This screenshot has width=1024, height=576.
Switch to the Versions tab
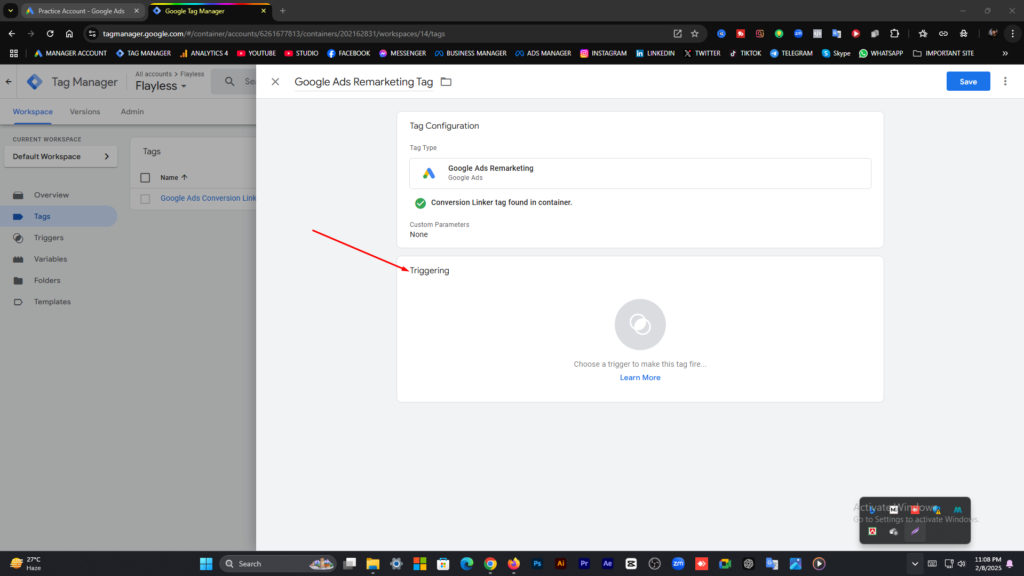click(x=85, y=112)
